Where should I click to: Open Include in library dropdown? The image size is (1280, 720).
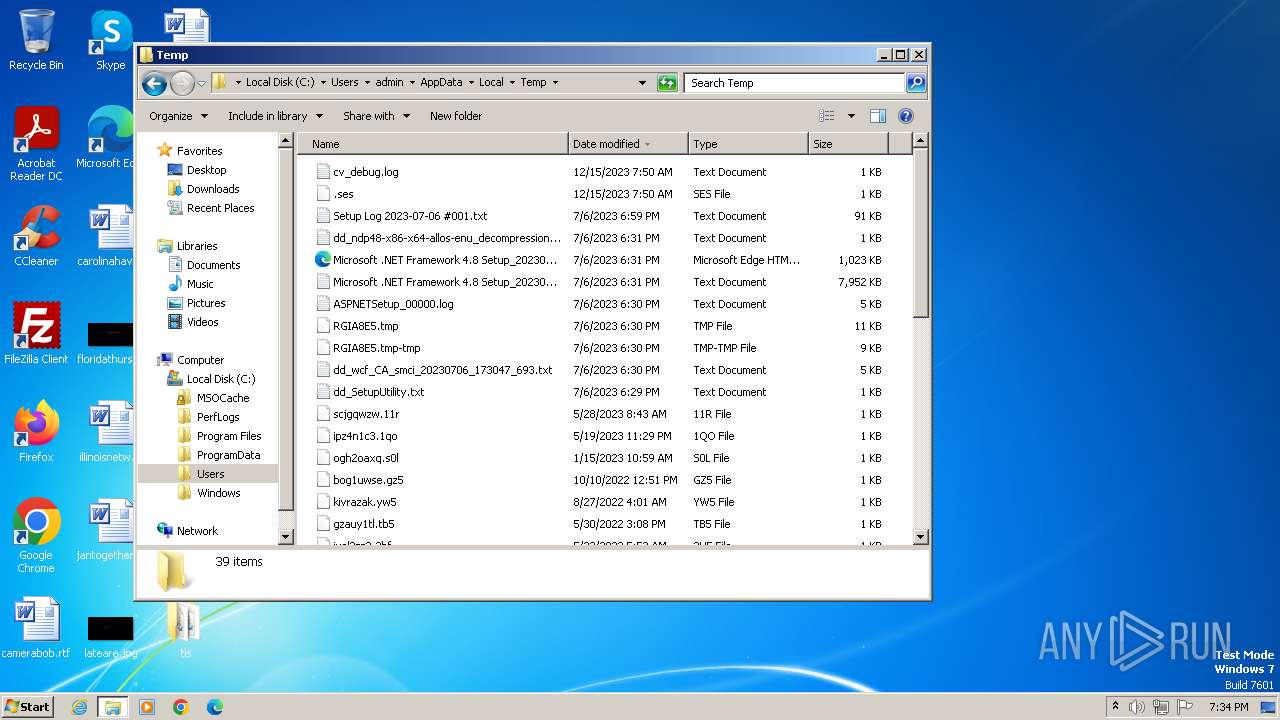(x=275, y=116)
